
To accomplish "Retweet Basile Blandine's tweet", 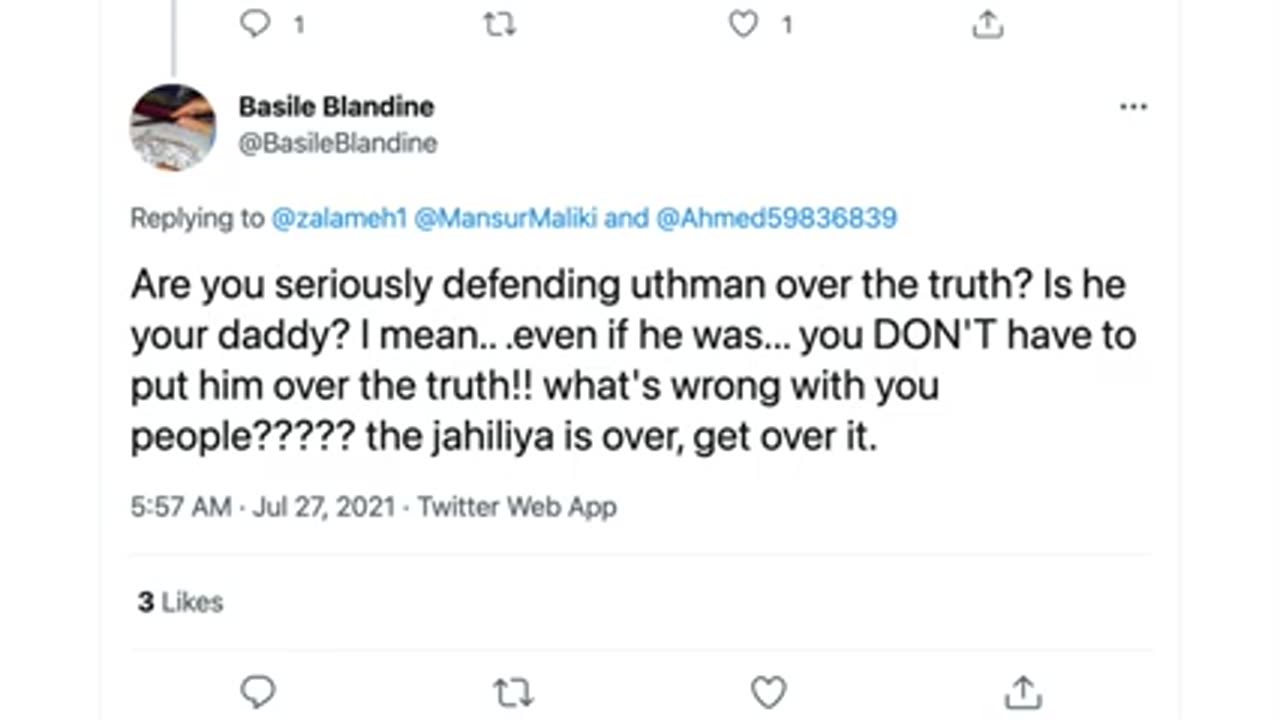I will pyautogui.click(x=512, y=691).
